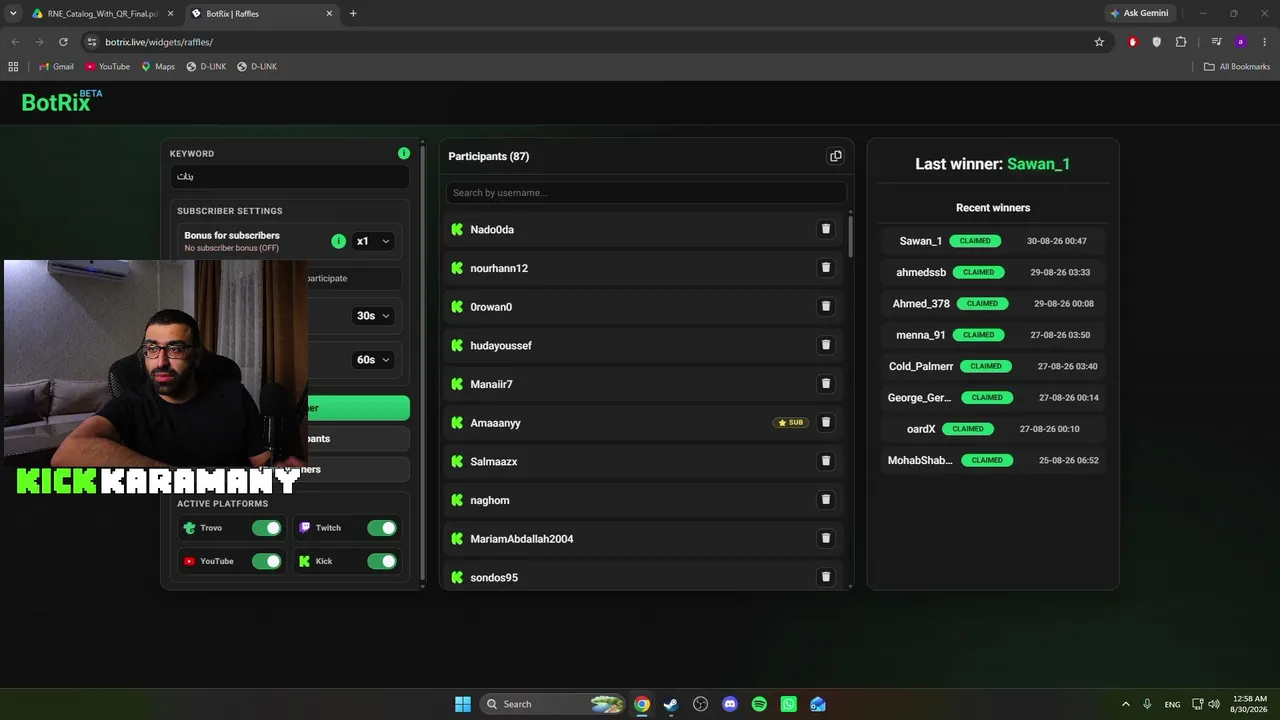This screenshot has width=1280, height=720.
Task: Open the 60s duration dropdown
Action: [x=373, y=360]
